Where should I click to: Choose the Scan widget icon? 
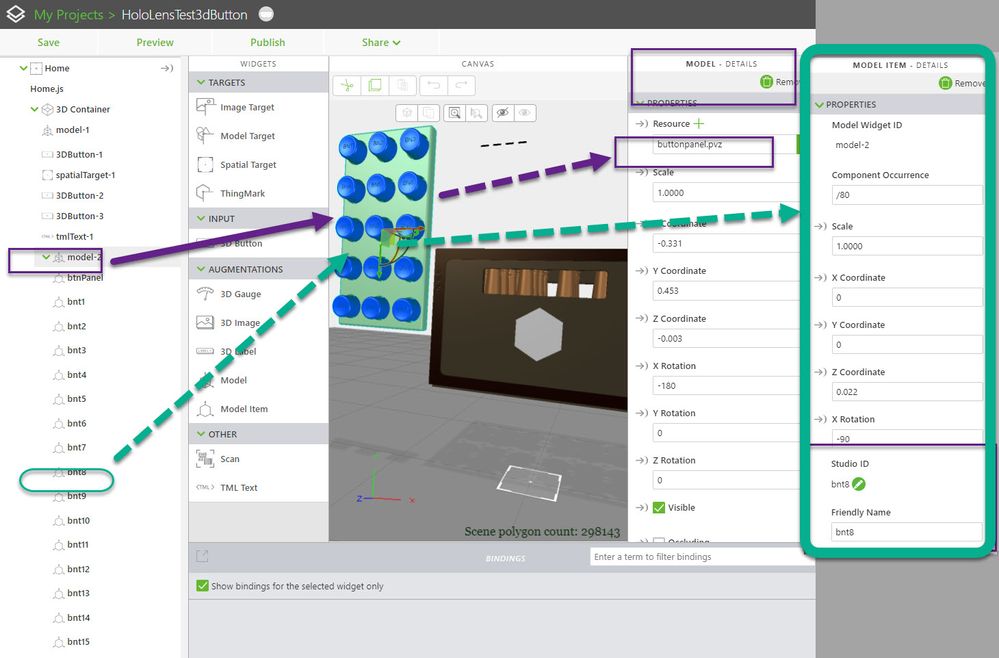[205, 459]
